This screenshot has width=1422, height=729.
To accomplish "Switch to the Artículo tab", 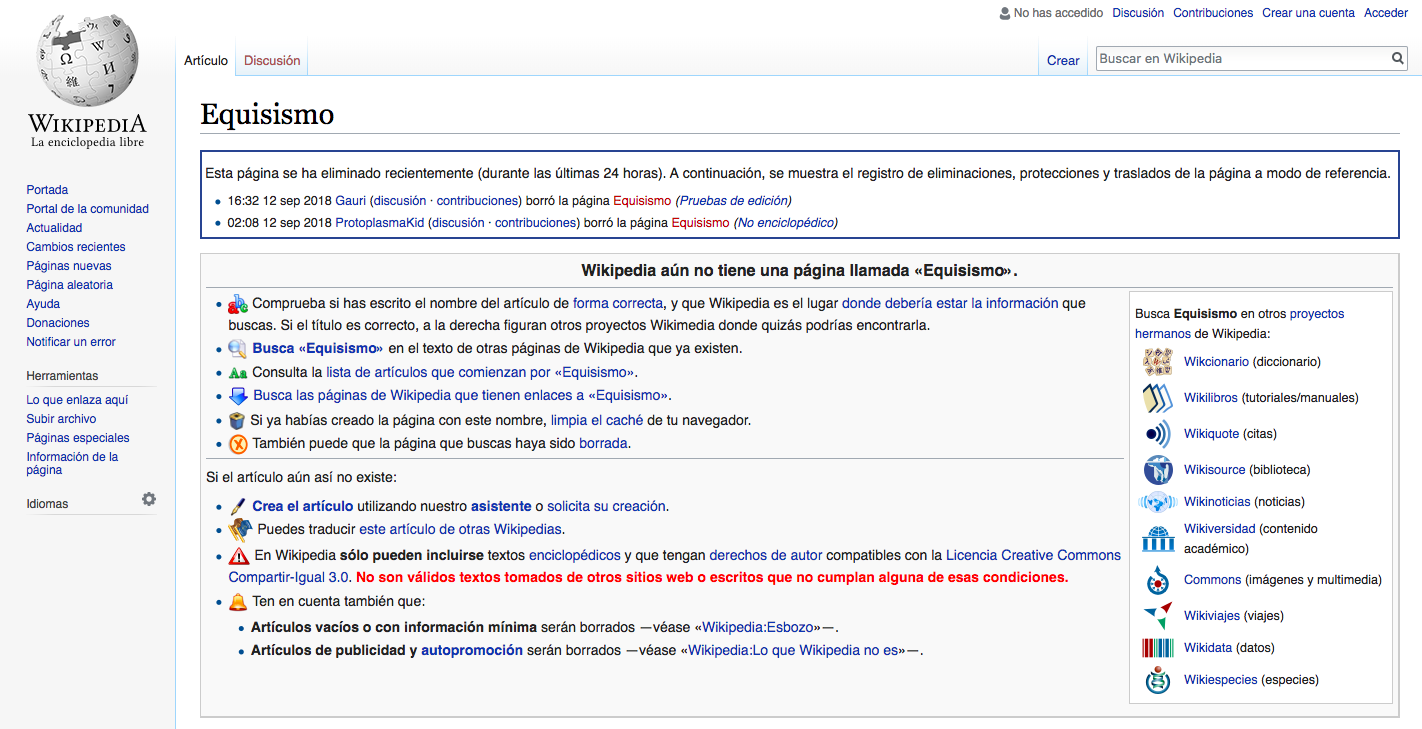I will click(x=206, y=61).
